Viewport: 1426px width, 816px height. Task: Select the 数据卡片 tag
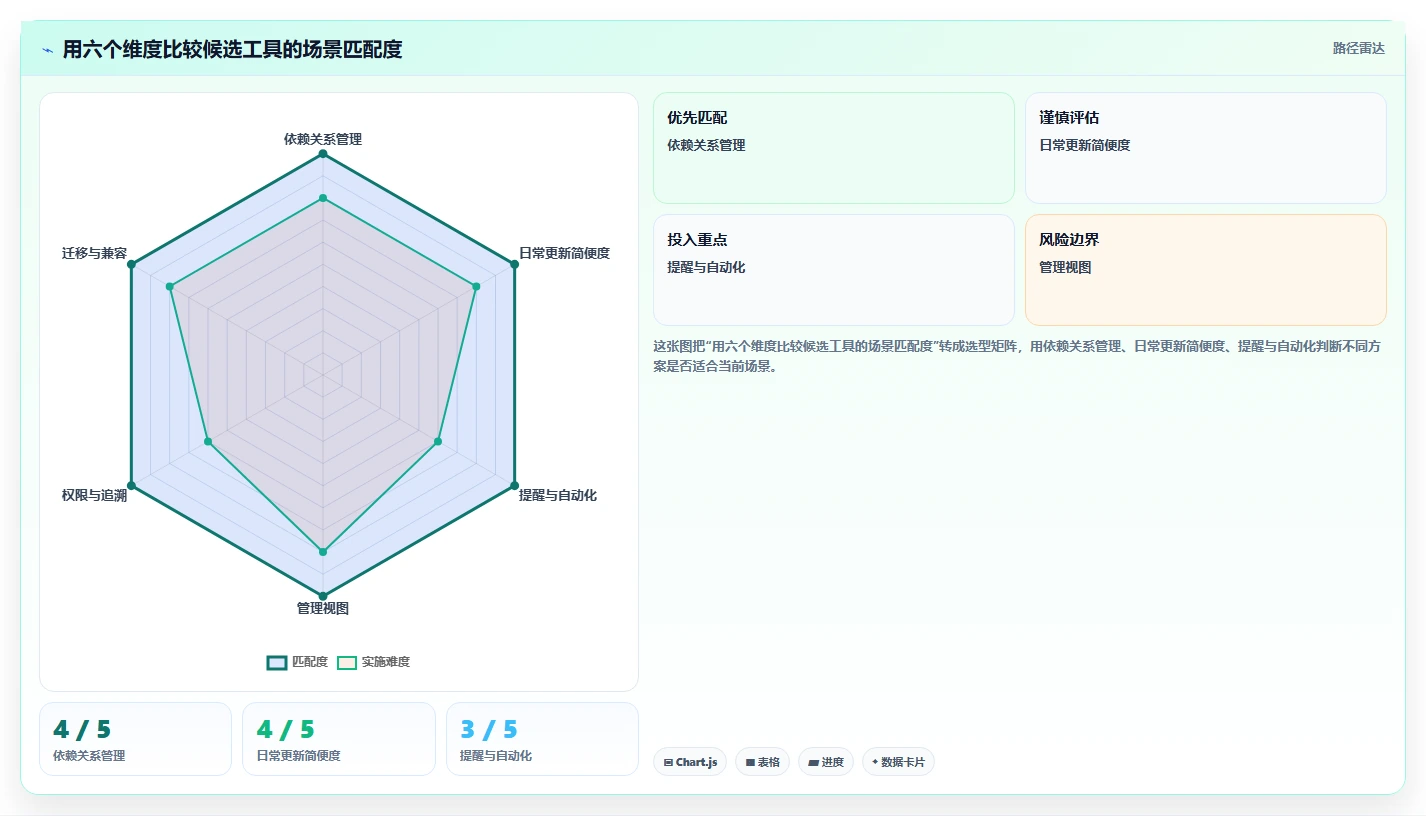click(898, 762)
